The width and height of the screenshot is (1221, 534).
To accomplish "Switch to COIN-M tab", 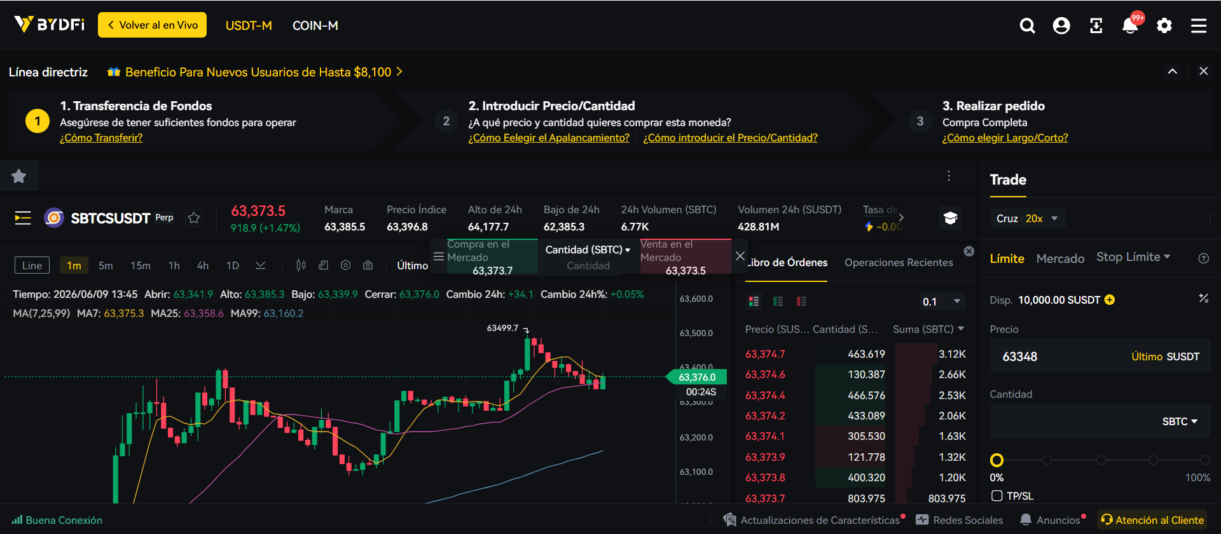I will point(315,25).
